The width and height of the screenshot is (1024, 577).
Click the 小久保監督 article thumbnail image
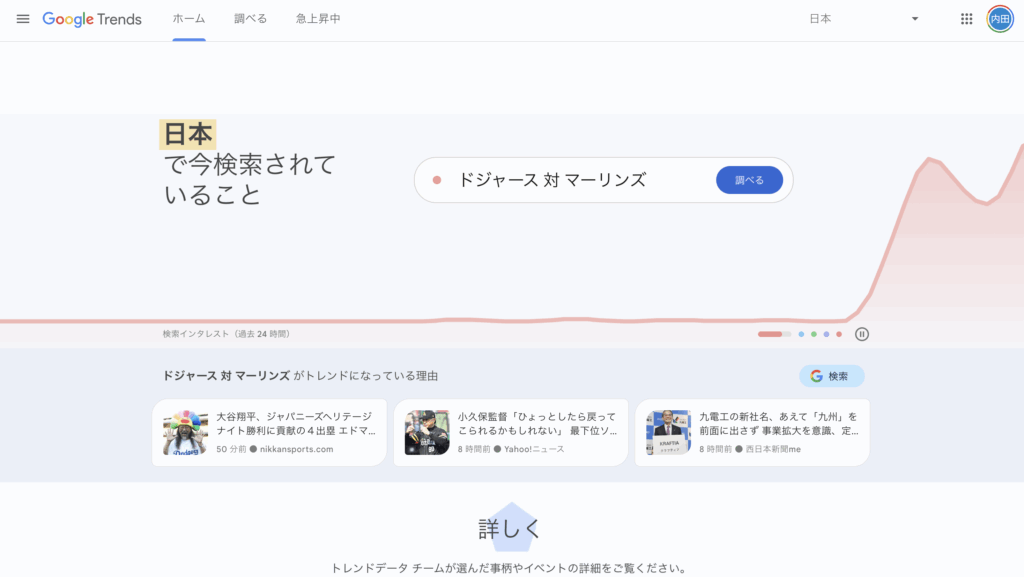[427, 433]
